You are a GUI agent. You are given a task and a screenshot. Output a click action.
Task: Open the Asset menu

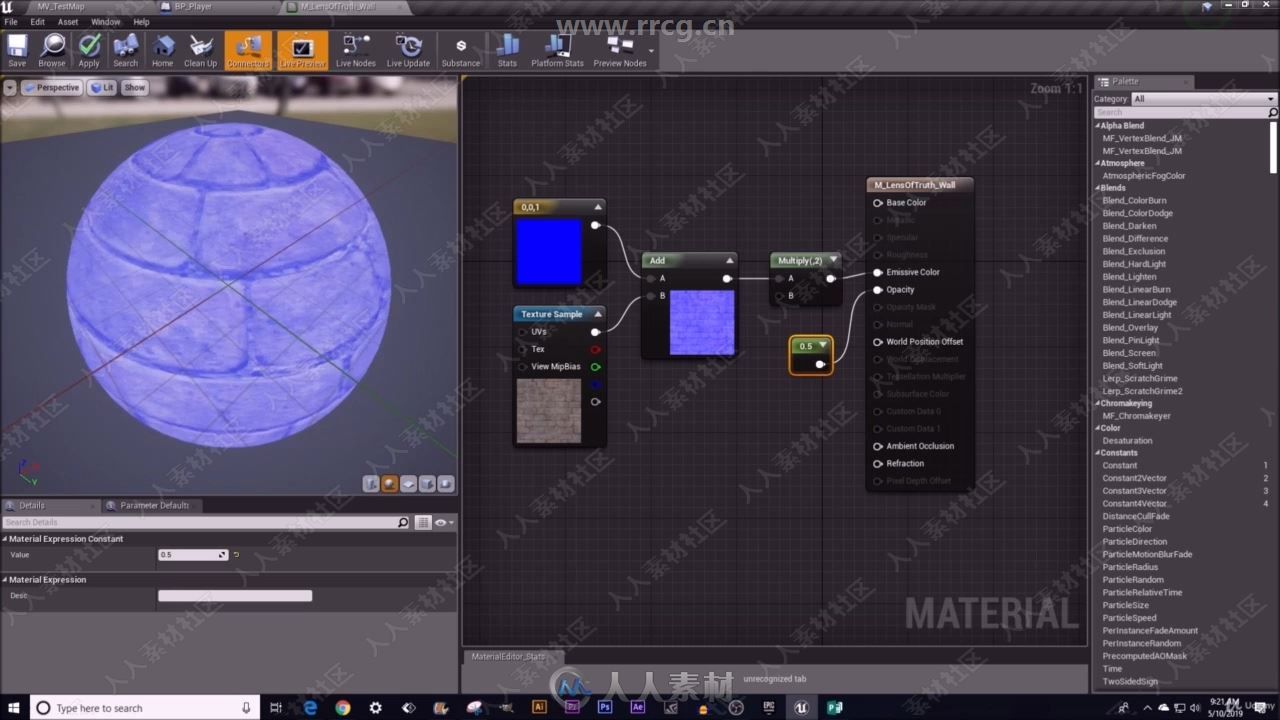pyautogui.click(x=68, y=21)
